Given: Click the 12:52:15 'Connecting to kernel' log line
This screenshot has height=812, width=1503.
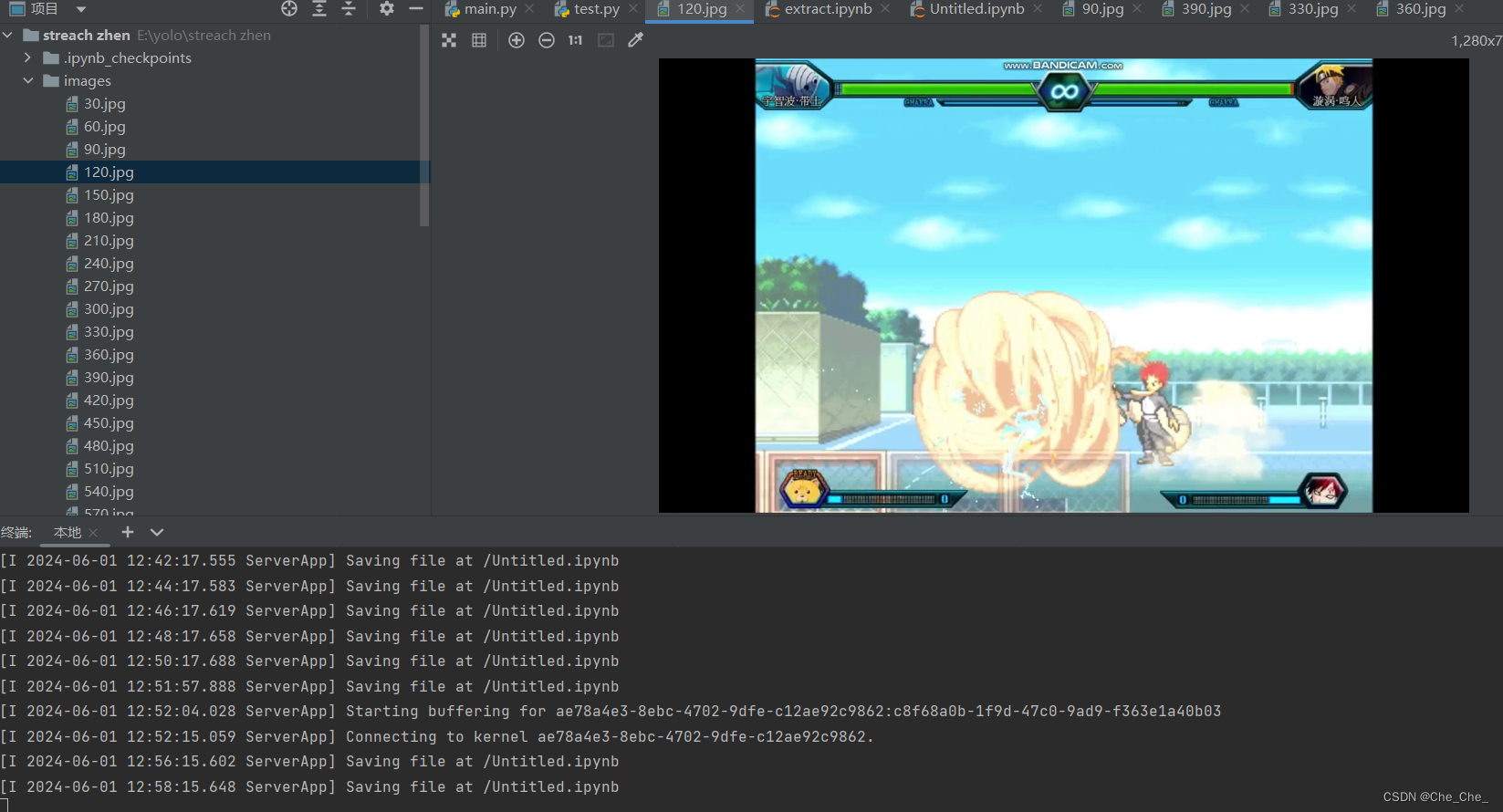Looking at the screenshot, I should click(437, 737).
